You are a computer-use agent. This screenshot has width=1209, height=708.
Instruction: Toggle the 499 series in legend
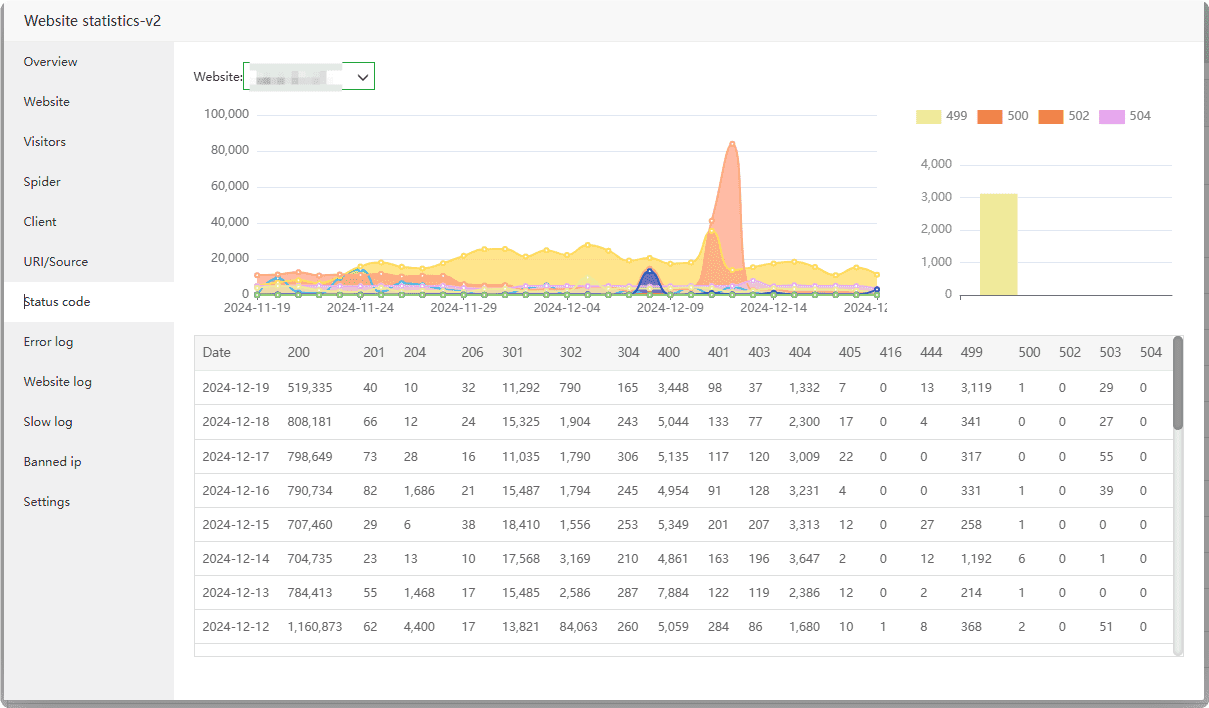pos(941,116)
